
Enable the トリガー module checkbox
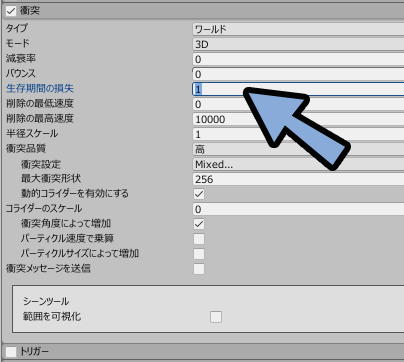[x=11, y=352]
